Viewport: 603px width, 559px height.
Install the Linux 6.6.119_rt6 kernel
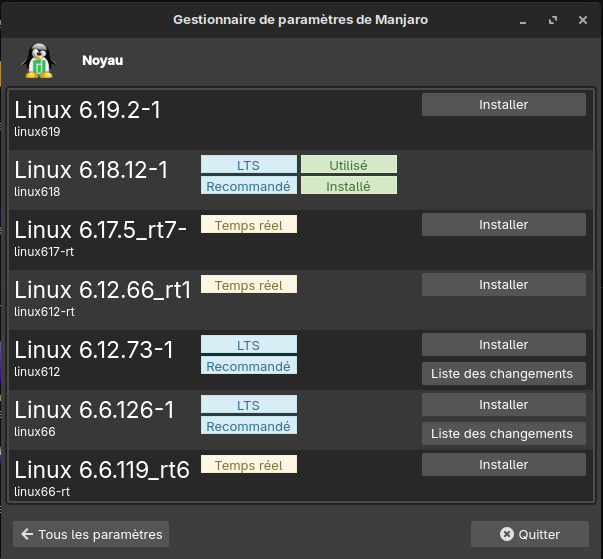click(x=503, y=465)
